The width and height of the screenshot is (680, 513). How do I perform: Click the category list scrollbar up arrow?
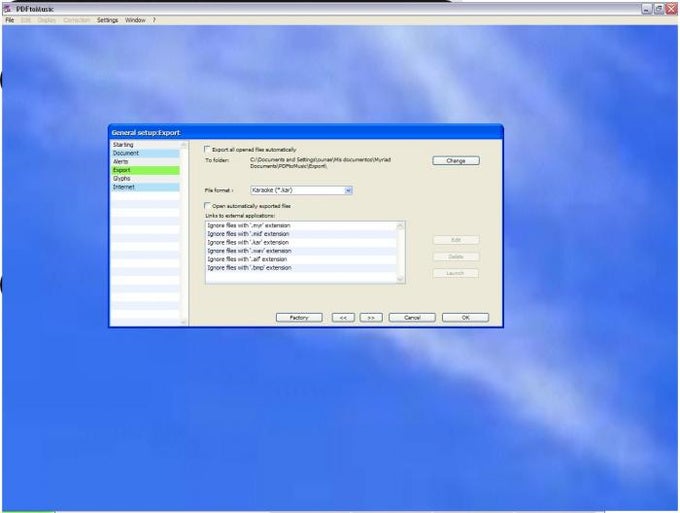coord(183,144)
